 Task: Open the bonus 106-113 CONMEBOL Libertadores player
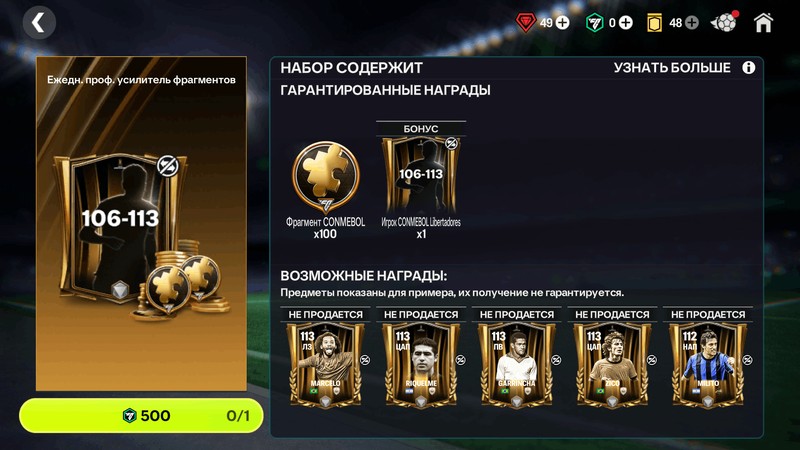pos(421,174)
